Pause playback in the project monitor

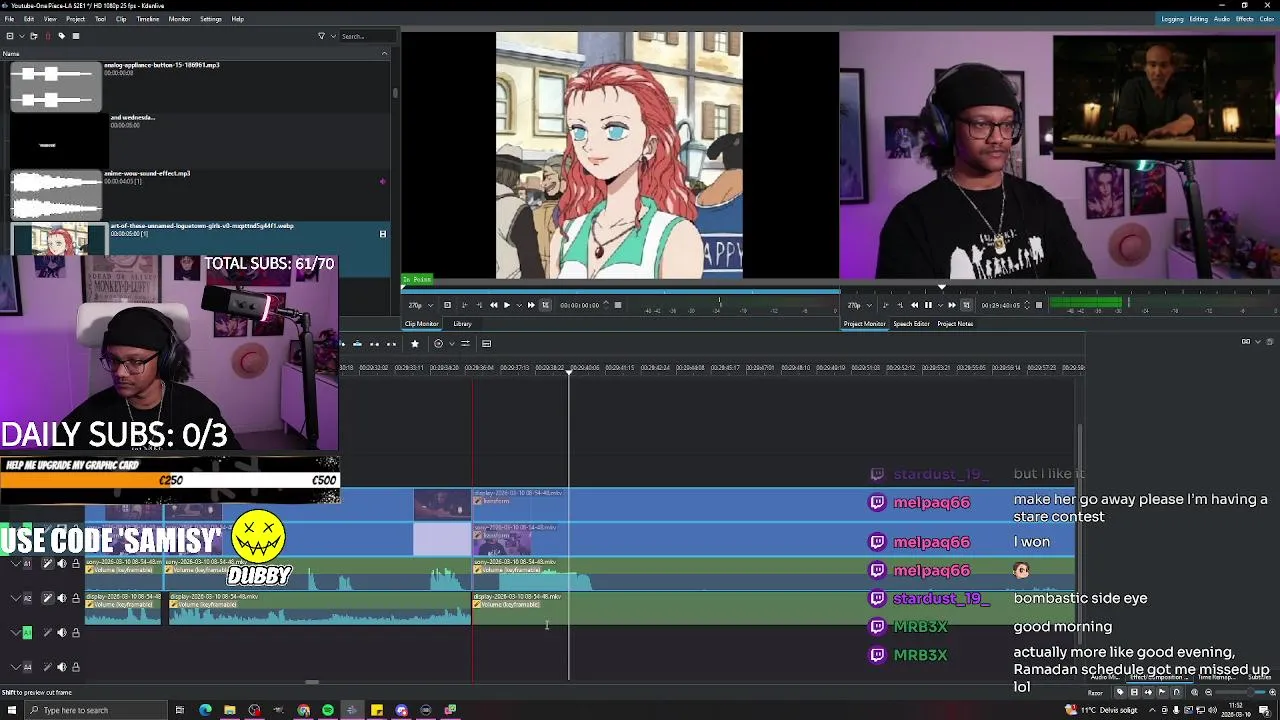[x=928, y=305]
